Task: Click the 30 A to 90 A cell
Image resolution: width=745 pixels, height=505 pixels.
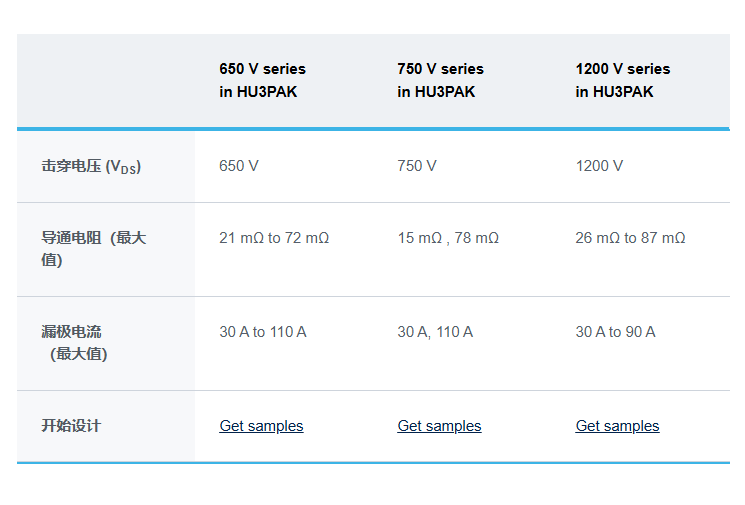Action: point(615,332)
